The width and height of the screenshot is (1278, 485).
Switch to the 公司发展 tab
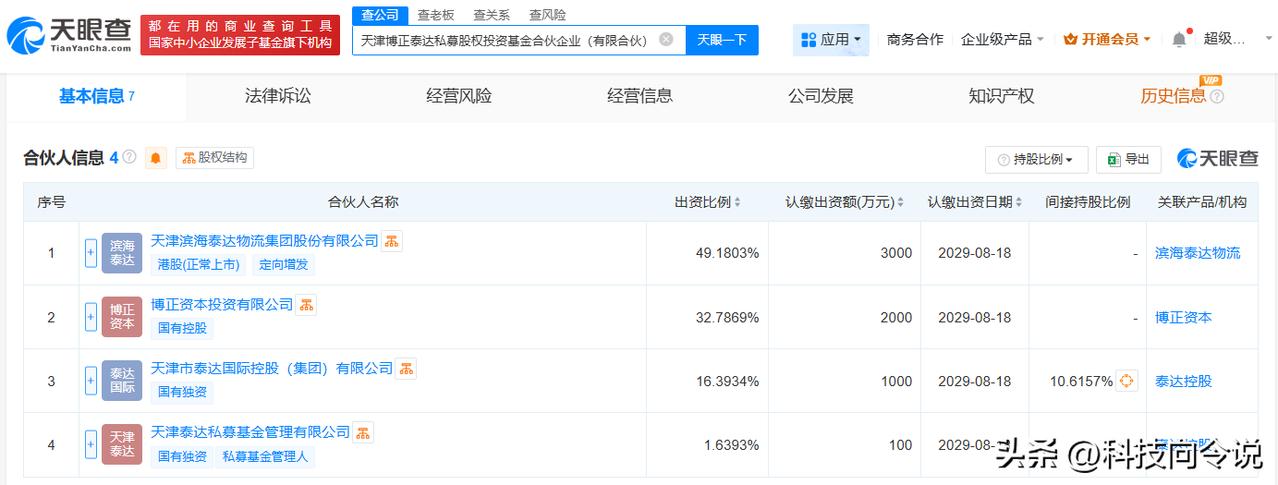[x=821, y=96]
